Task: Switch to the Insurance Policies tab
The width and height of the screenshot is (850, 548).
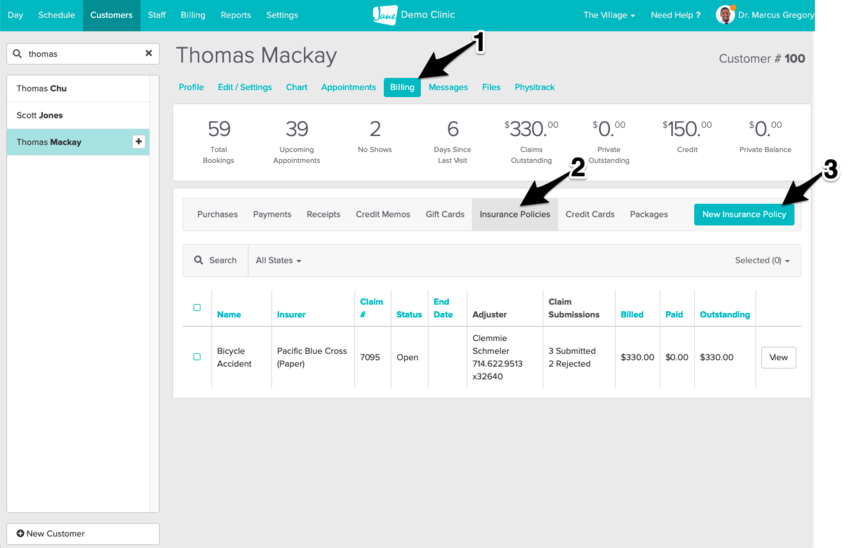Action: point(514,214)
